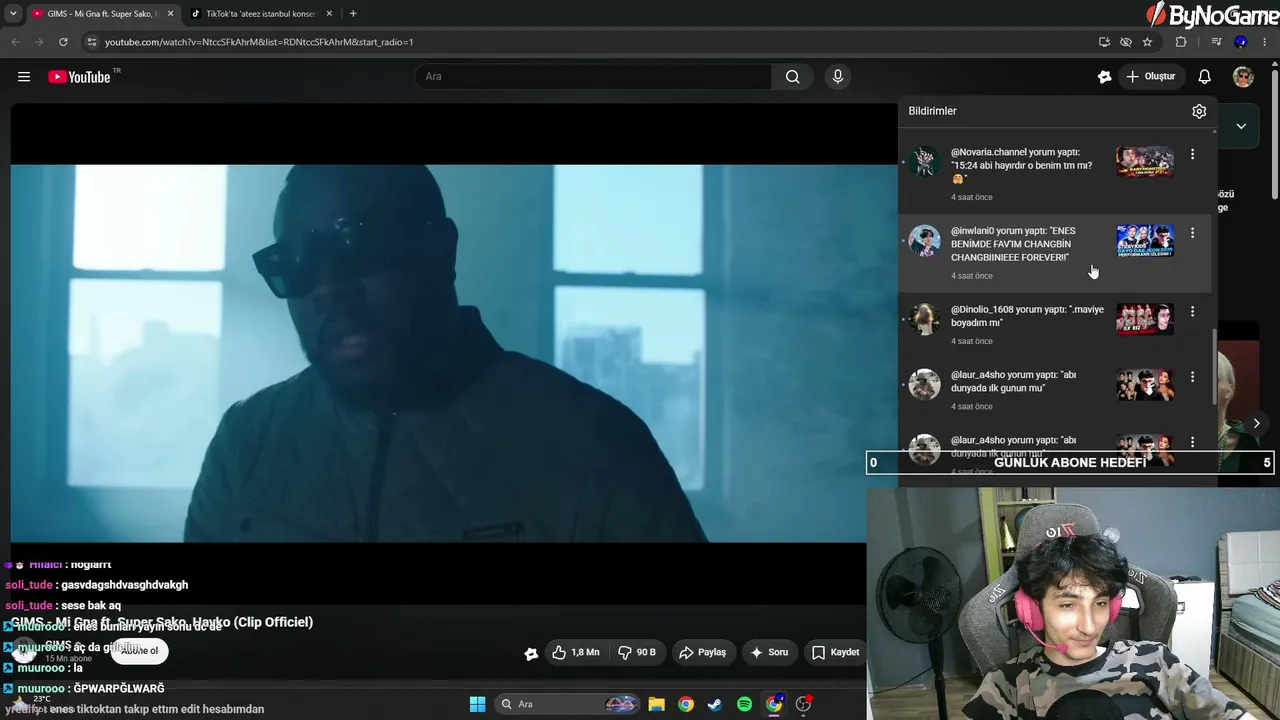
Task: Click the notifications panel scrollbar
Action: [x=1215, y=367]
